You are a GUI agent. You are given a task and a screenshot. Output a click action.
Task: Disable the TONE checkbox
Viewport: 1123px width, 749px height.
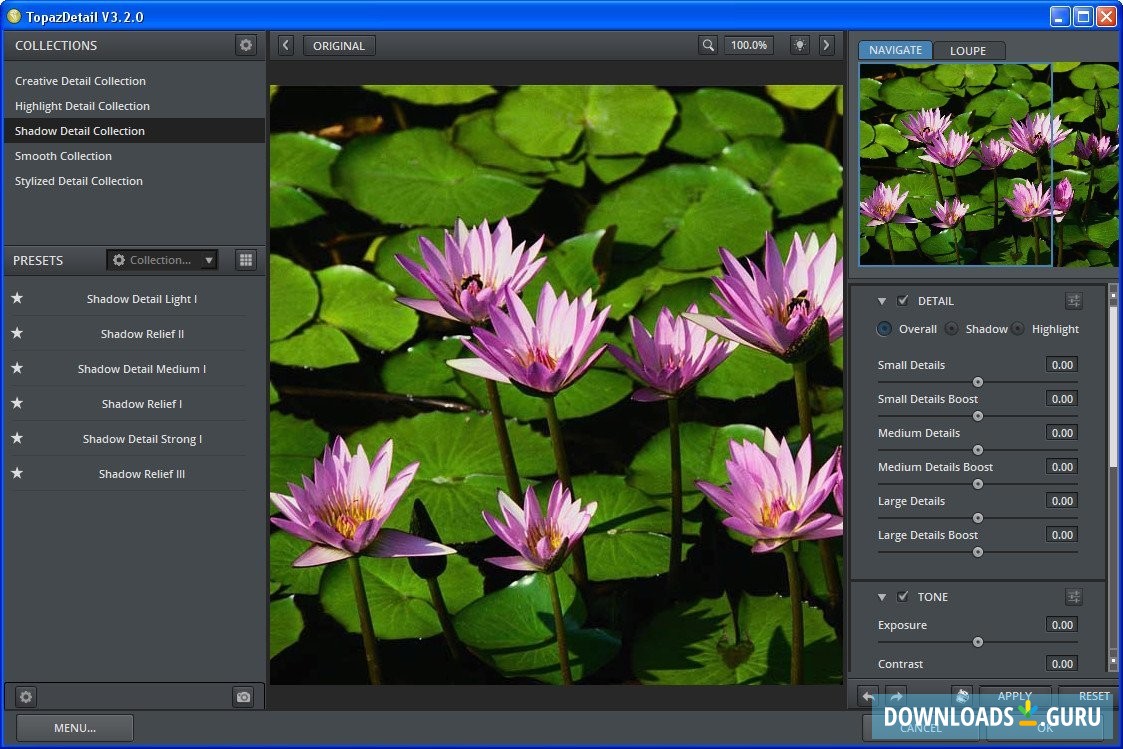point(903,597)
